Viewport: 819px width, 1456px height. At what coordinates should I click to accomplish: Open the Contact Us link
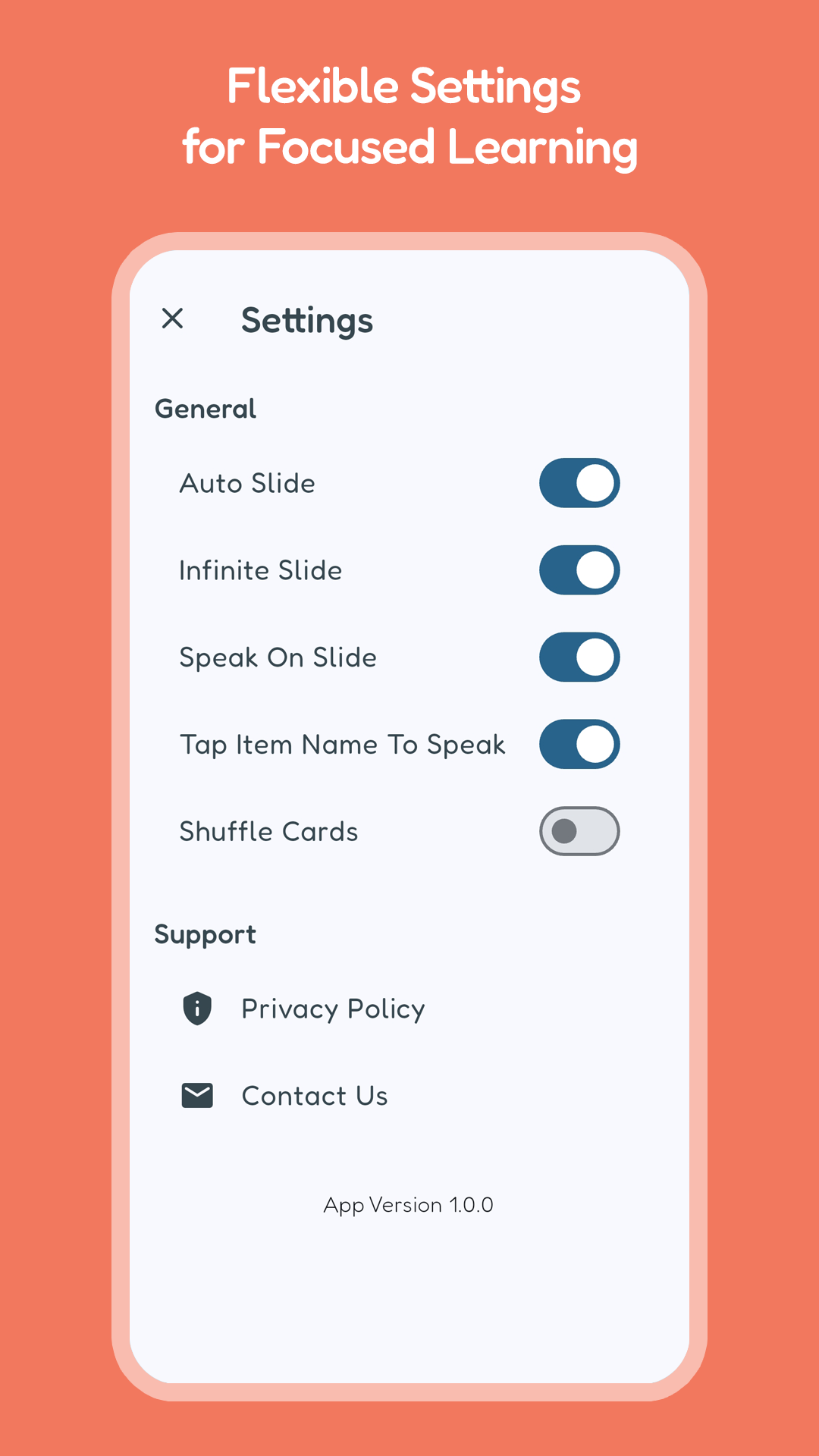[315, 1096]
